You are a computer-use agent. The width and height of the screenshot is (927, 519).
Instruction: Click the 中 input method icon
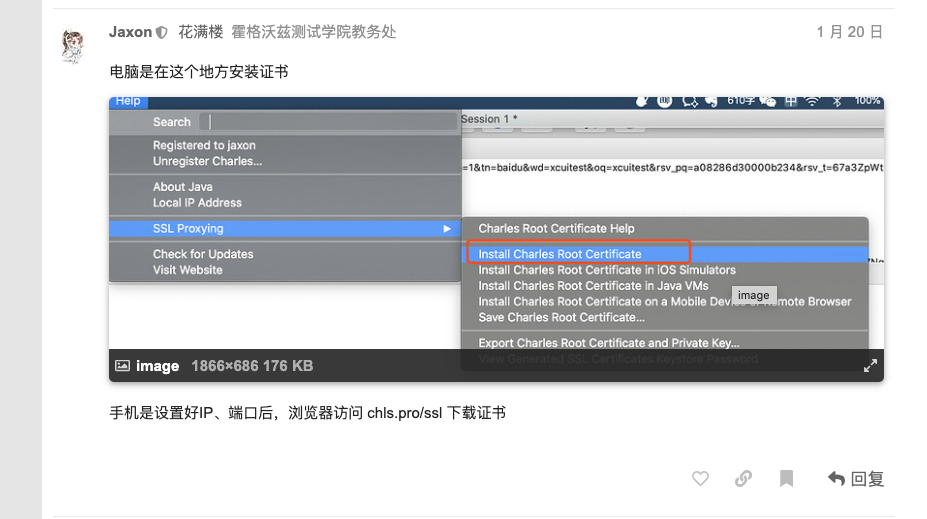pos(790,101)
